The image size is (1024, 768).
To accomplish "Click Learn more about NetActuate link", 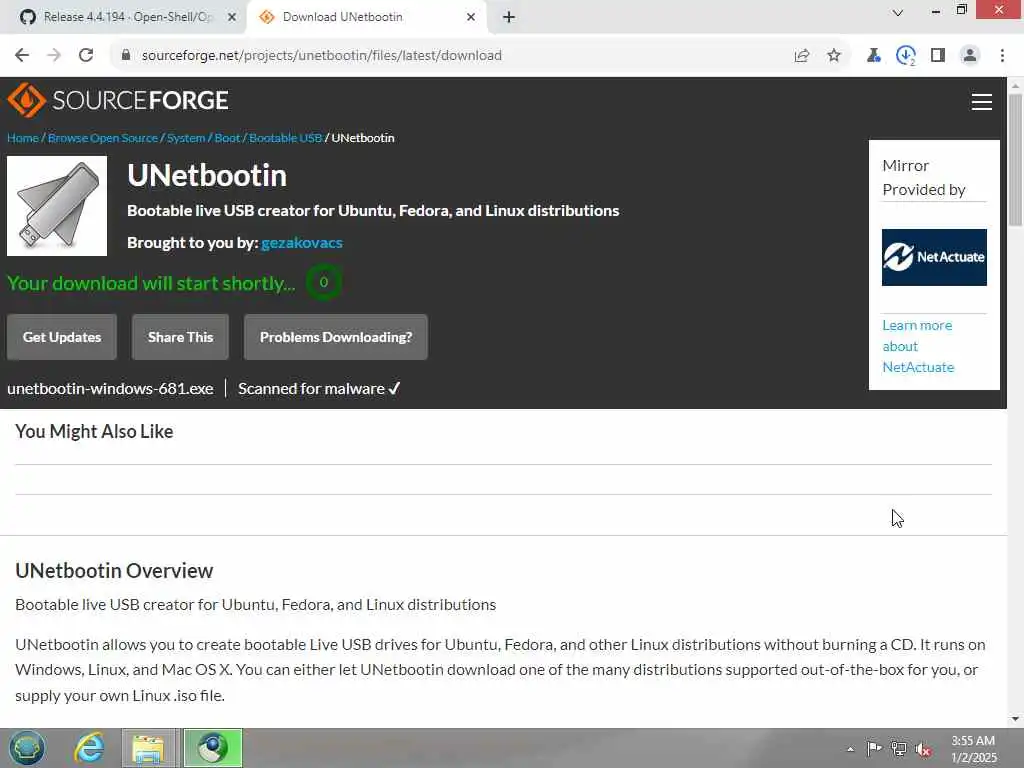I will [x=918, y=346].
